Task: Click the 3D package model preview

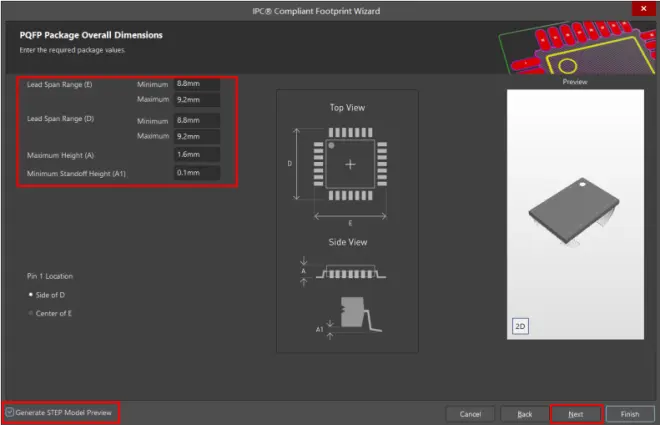Action: point(574,211)
